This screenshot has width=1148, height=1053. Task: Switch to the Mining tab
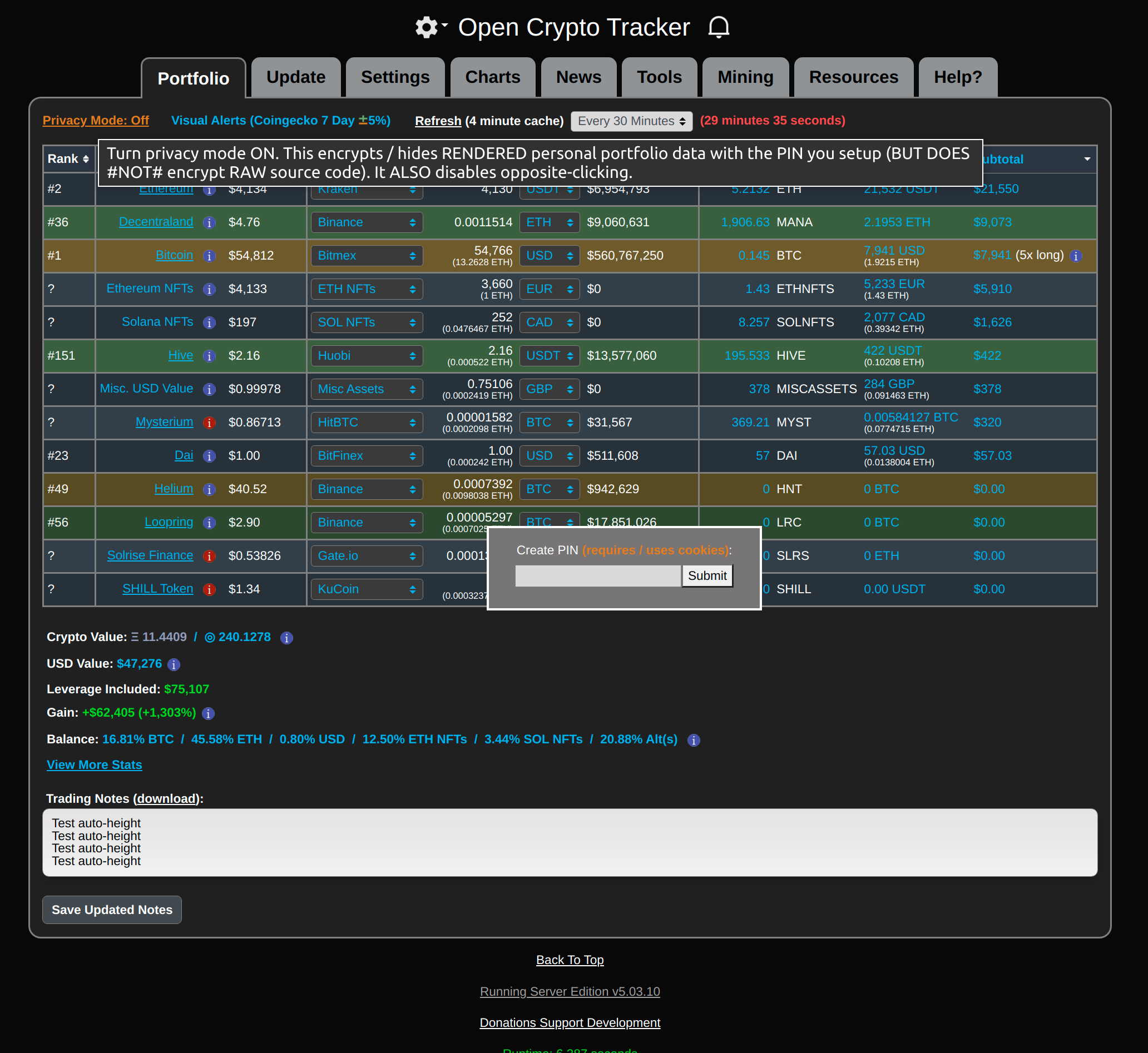point(745,77)
